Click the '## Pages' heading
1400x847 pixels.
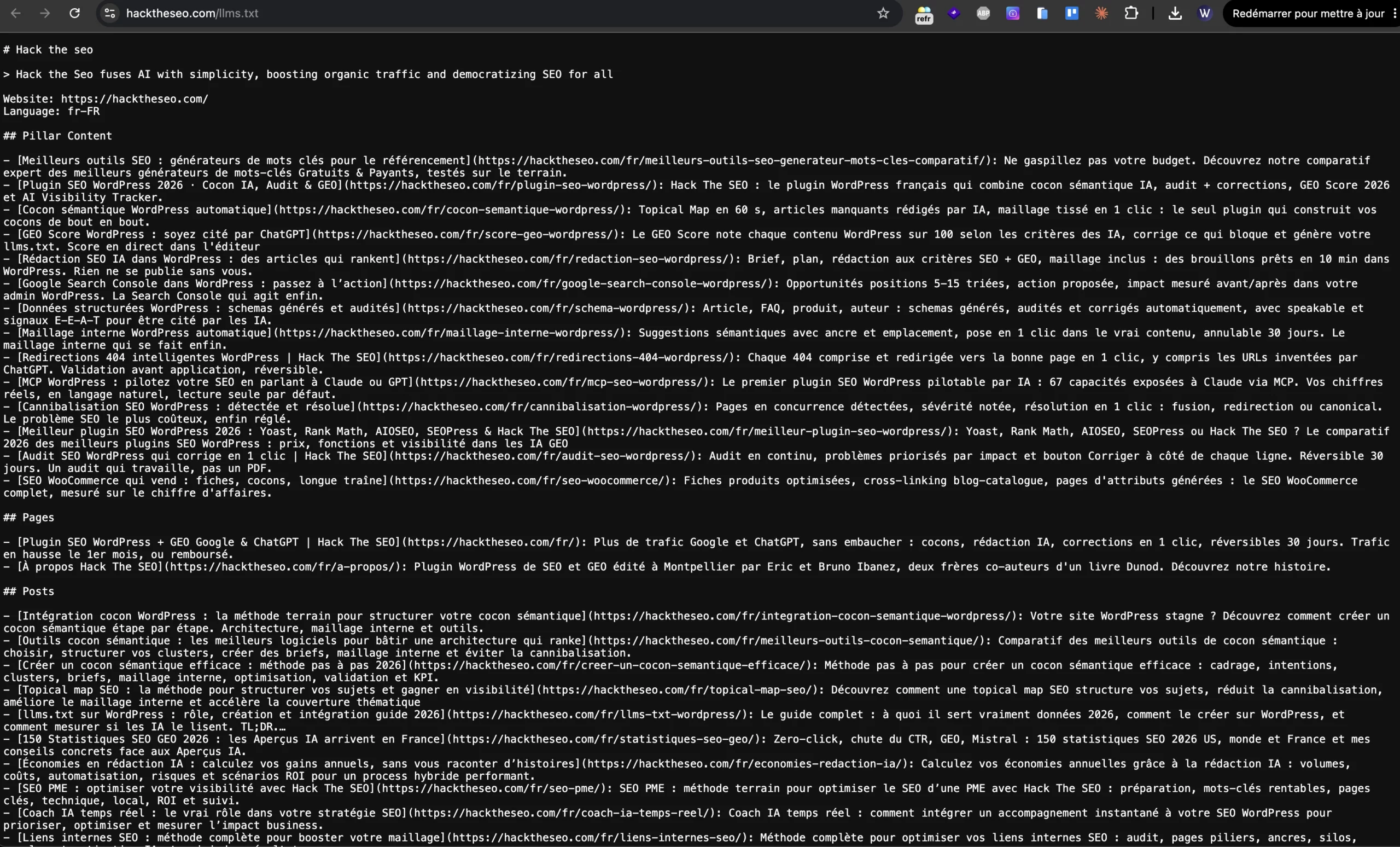28,517
